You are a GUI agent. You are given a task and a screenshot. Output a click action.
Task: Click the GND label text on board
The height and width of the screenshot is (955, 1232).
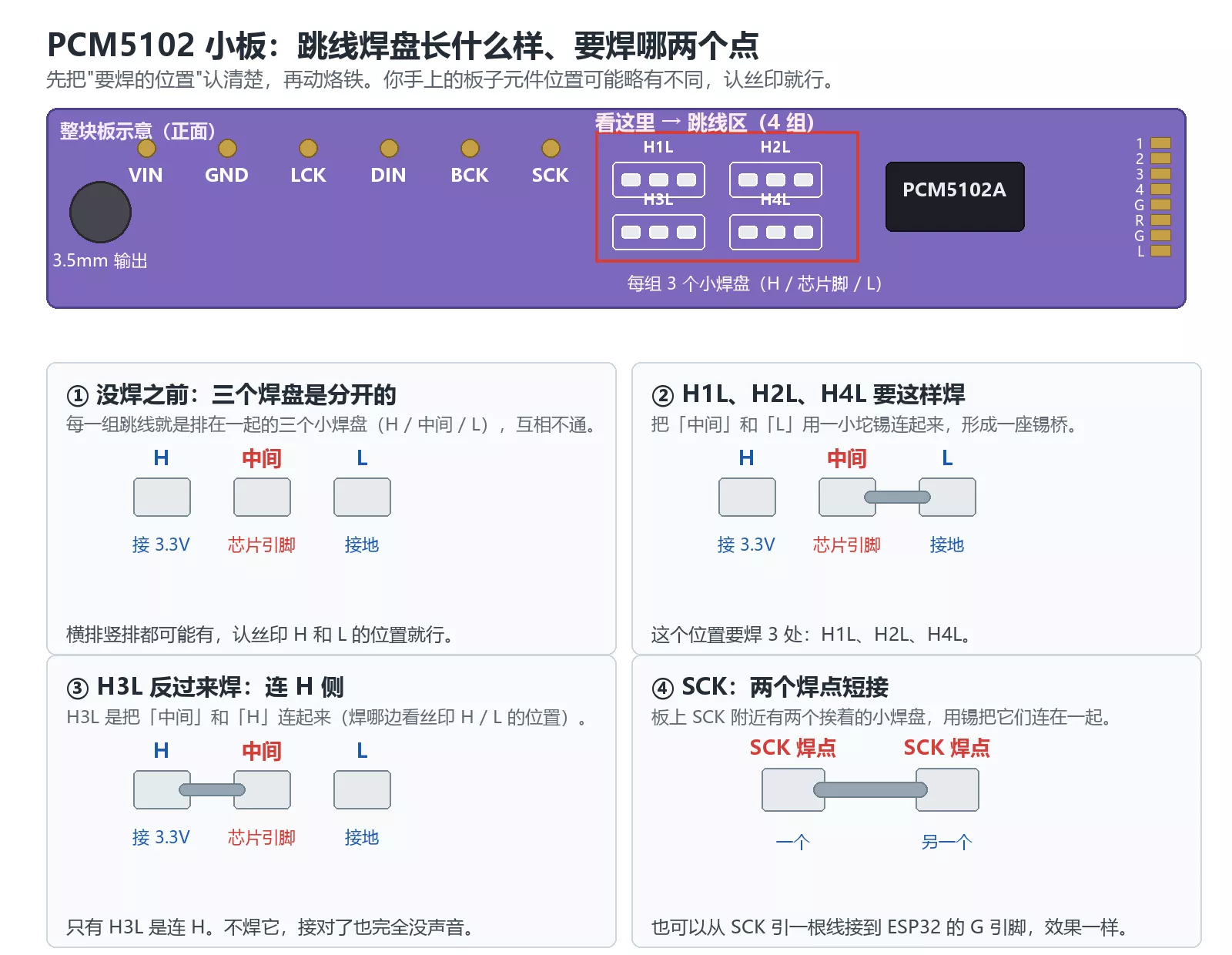(x=226, y=175)
